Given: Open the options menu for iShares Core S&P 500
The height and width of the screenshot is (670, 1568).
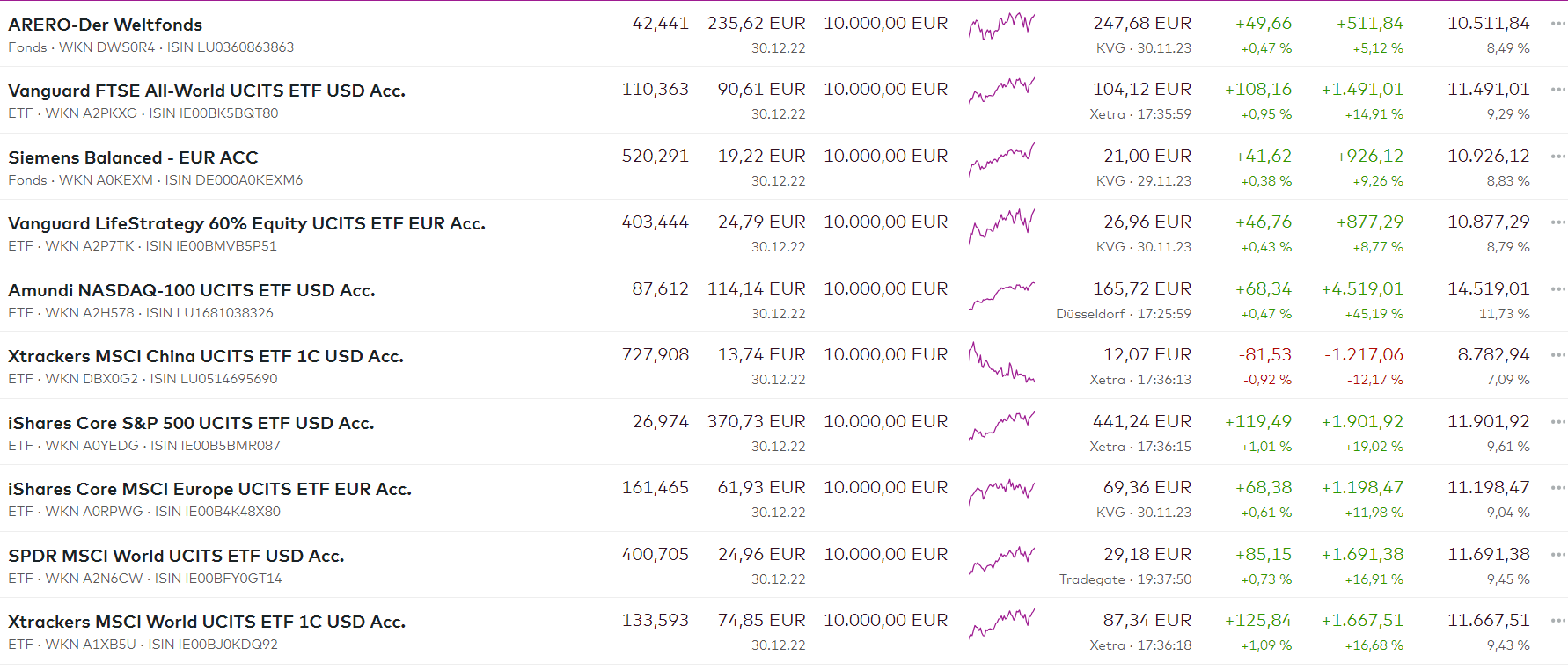Looking at the screenshot, I should pos(1557,422).
